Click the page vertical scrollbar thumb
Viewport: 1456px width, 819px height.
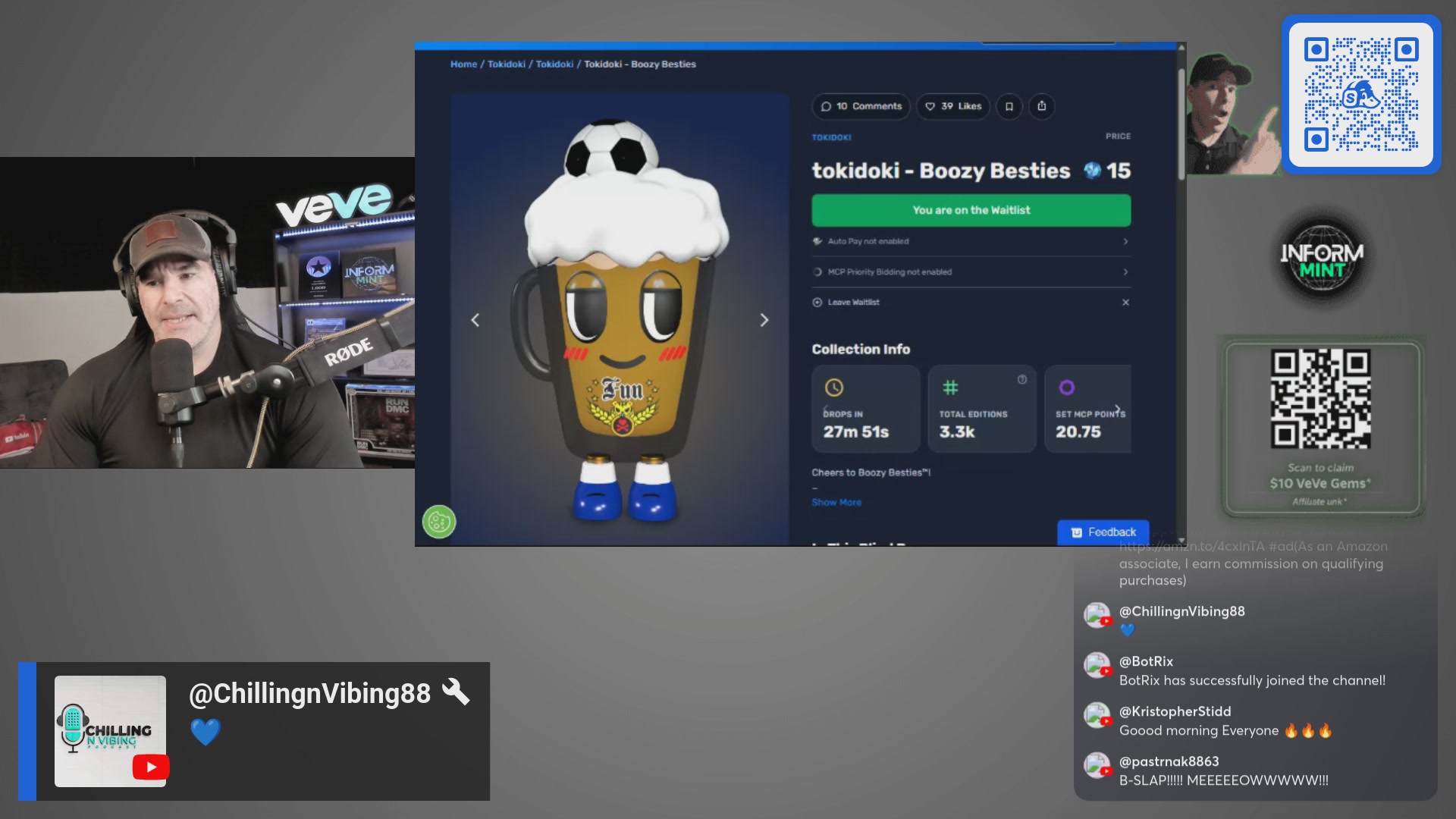tap(1181, 125)
